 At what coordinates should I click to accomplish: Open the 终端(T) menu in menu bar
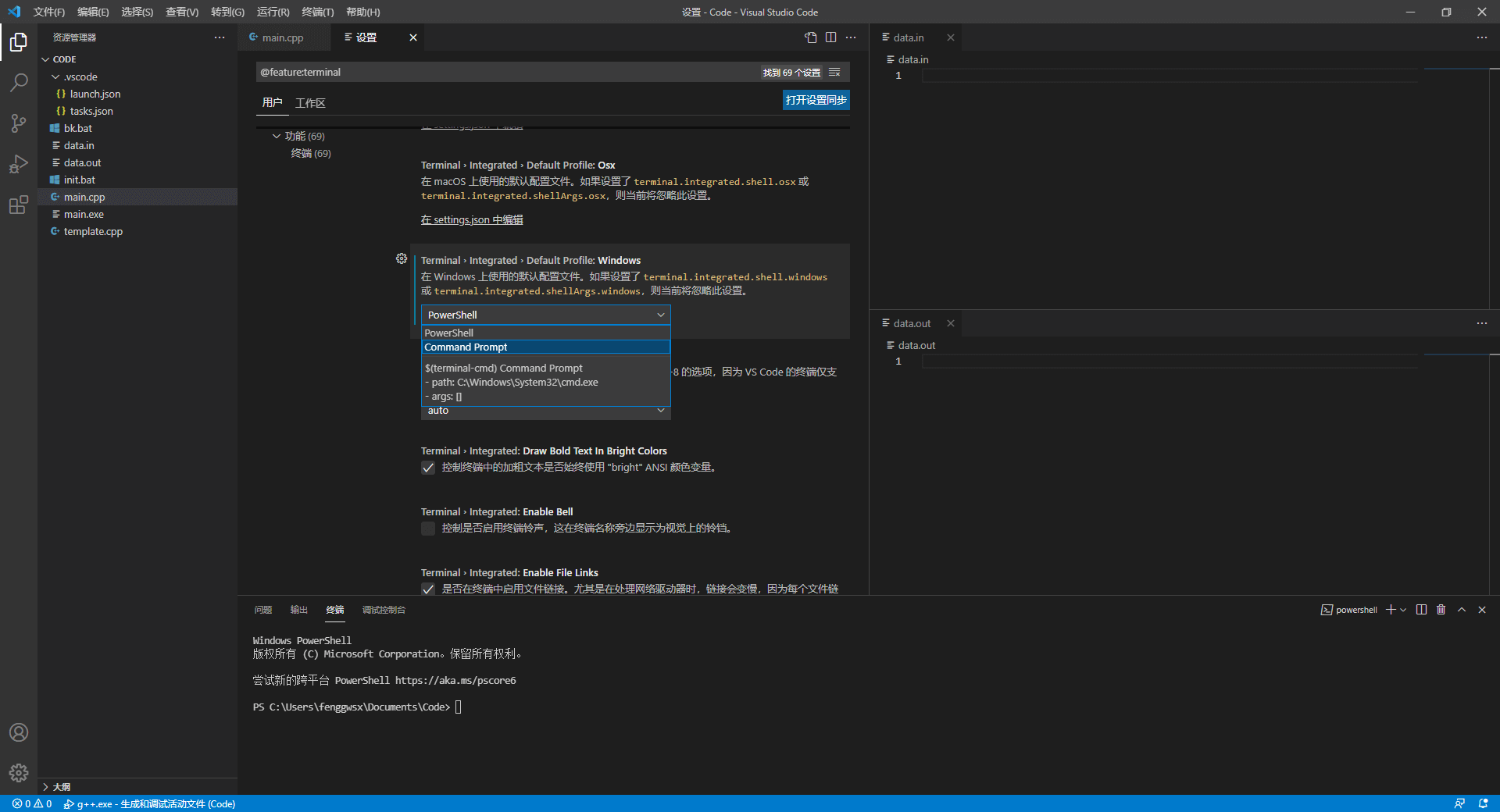click(317, 12)
